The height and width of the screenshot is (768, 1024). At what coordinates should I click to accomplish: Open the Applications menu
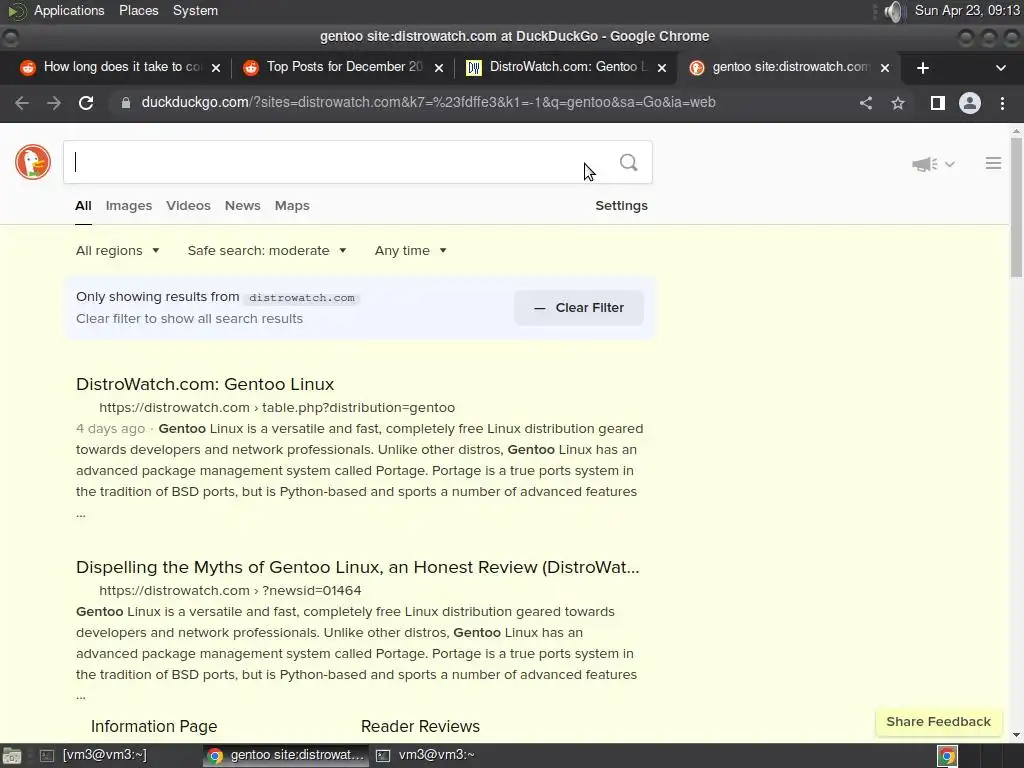(69, 10)
